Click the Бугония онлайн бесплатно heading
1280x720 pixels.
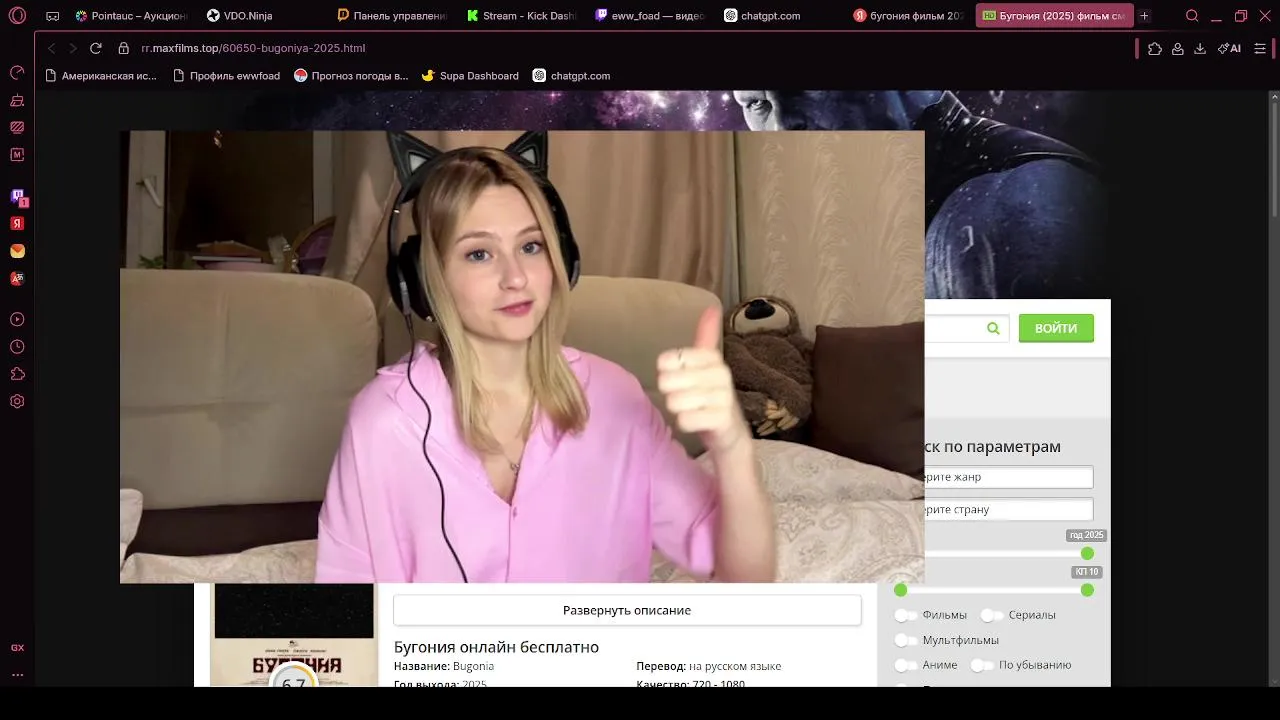point(496,647)
